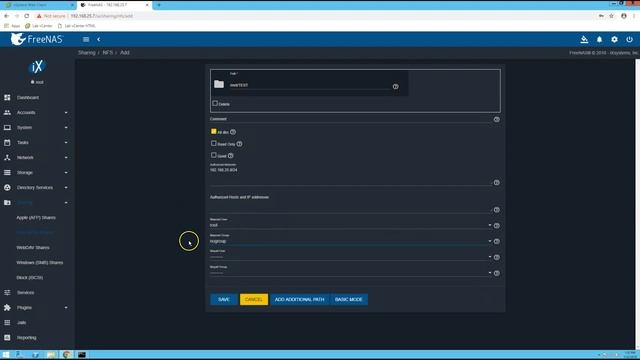The image size is (640, 360).
Task: Expand the Accounts sidebar menu
Action: (37, 112)
